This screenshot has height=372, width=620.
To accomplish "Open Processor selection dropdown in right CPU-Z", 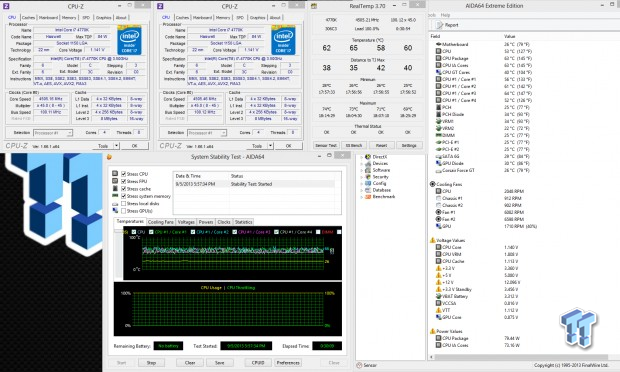I will pos(207,133).
